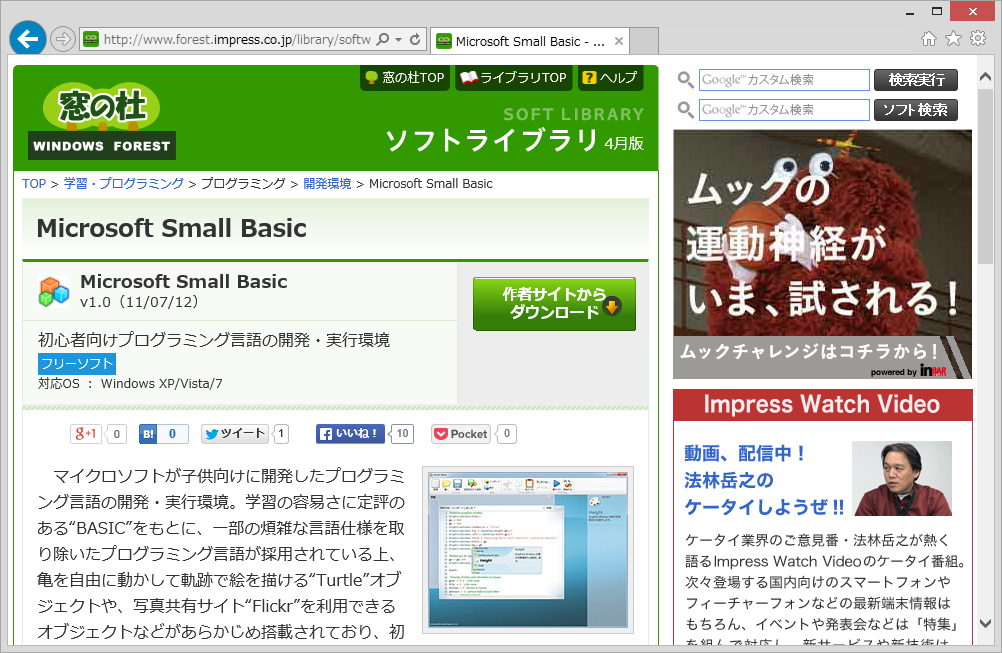Click the browser Forward arrow button
The image size is (1002, 653).
click(63, 40)
